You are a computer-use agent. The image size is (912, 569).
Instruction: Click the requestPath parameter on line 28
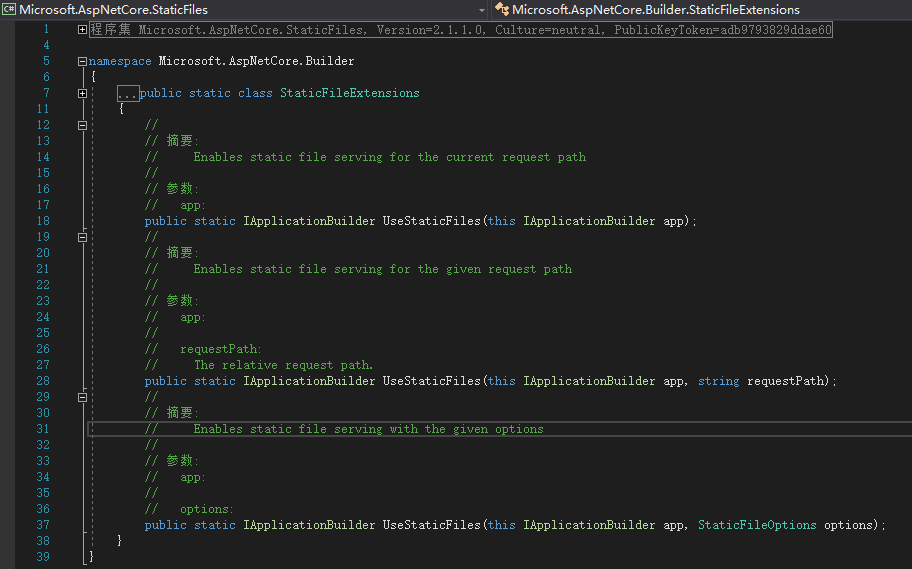pos(789,381)
